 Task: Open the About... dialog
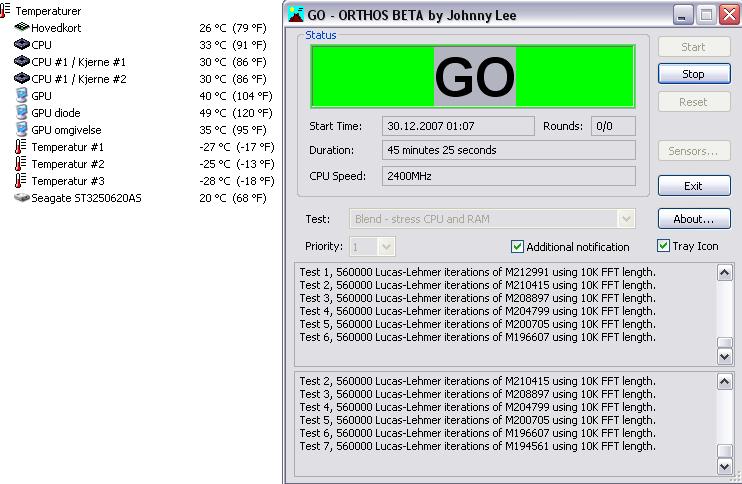click(x=694, y=219)
